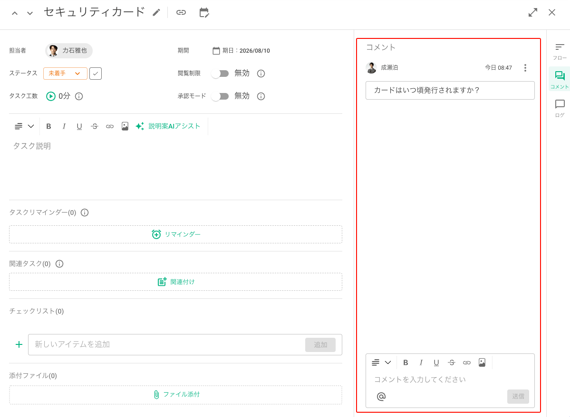The width and height of the screenshot is (570, 417).
Task: Switch to the フロー side tab
Action: click(559, 51)
